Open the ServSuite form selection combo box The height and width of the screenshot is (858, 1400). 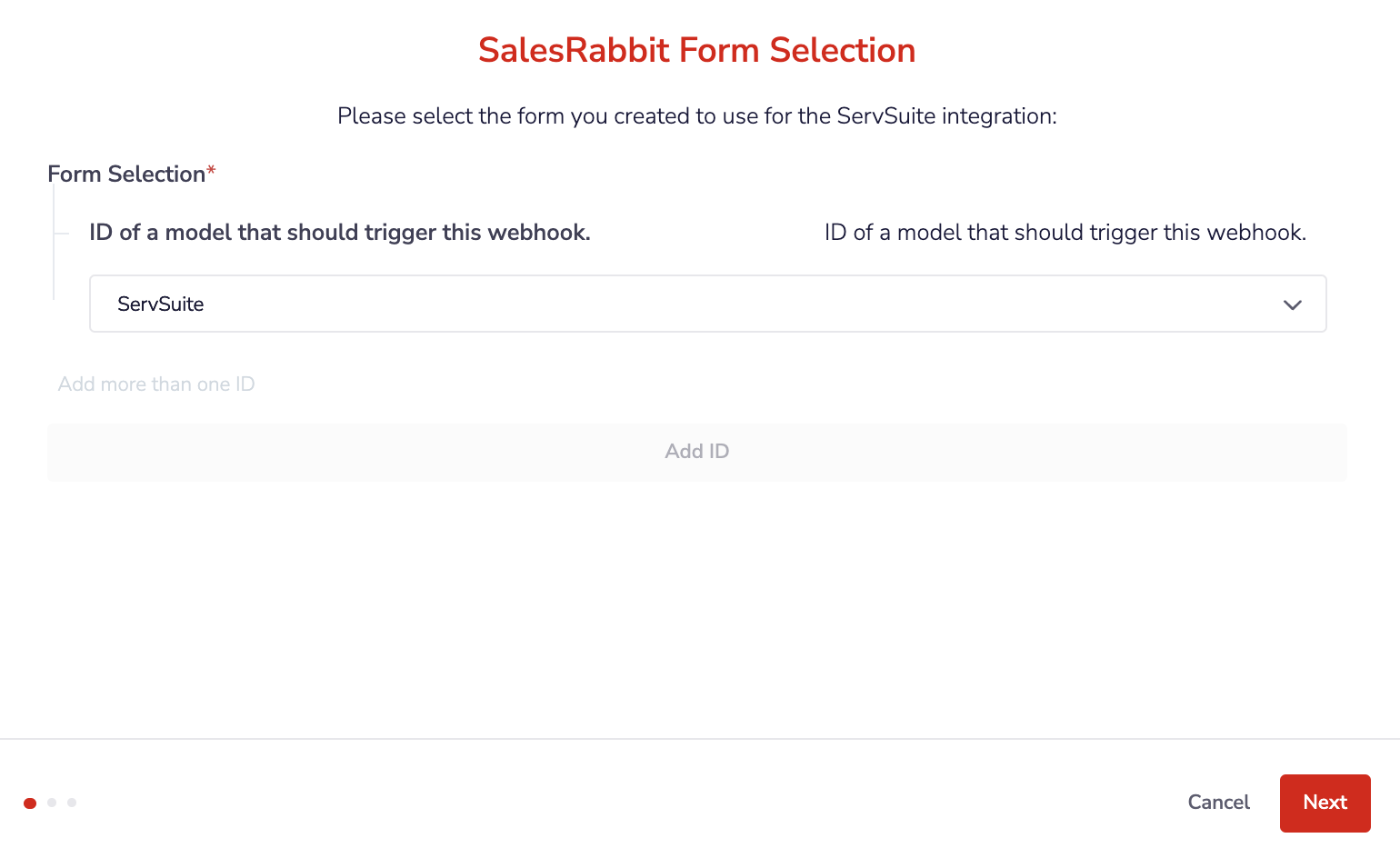tap(707, 304)
